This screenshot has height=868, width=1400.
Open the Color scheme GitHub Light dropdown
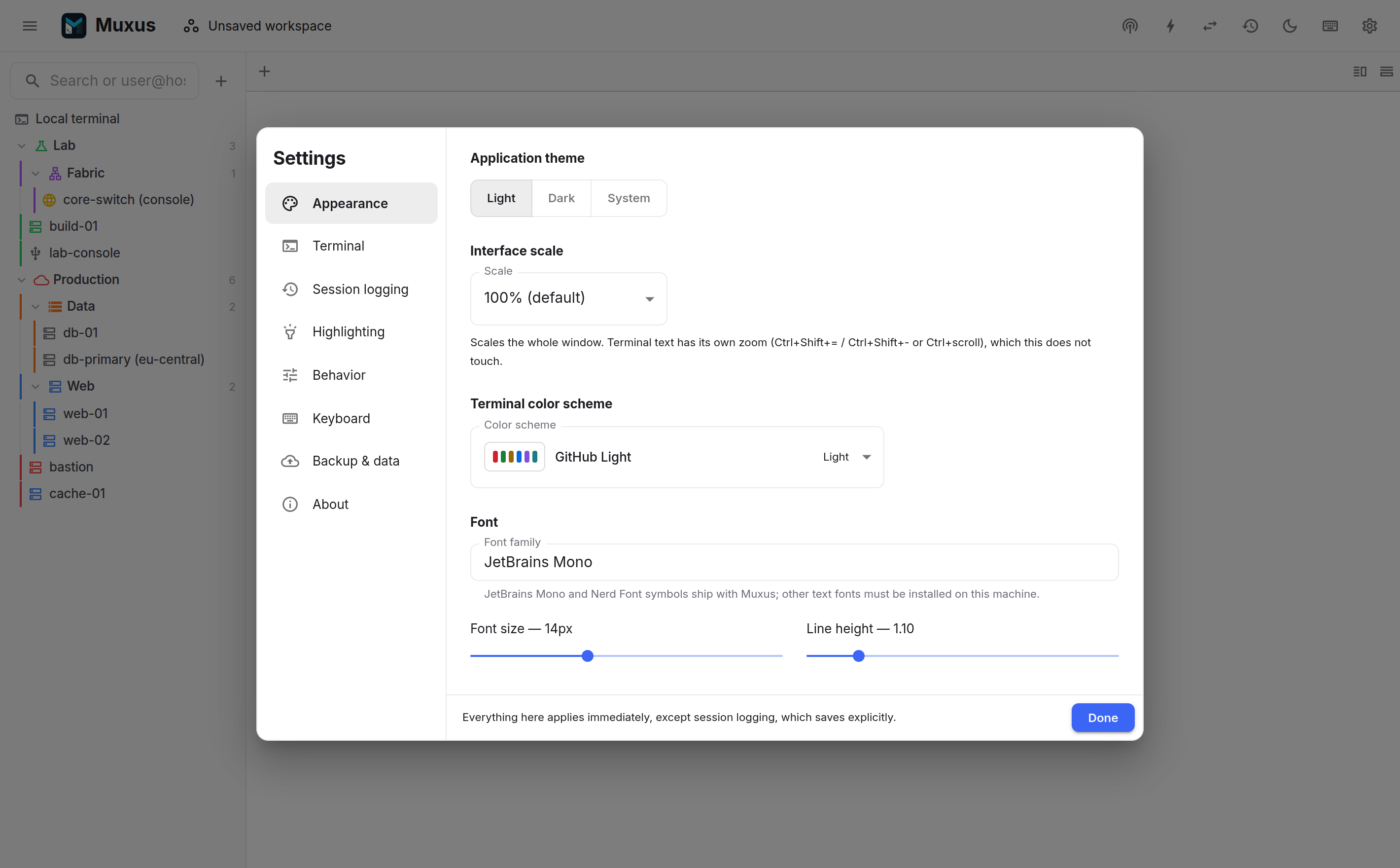coord(677,457)
